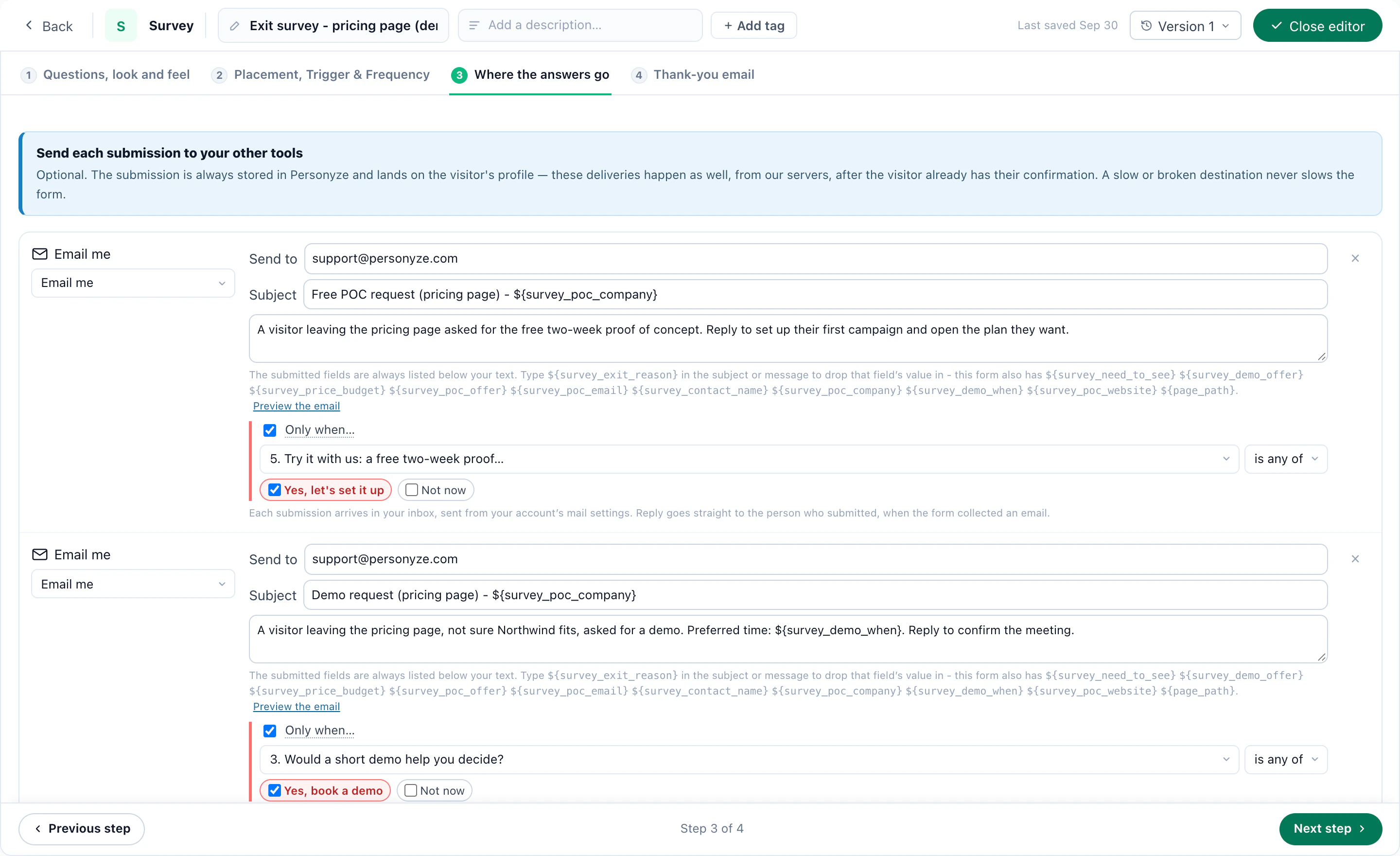Open the Version 1 dropdown
Viewport: 1400px width, 856px height.
1185,26
